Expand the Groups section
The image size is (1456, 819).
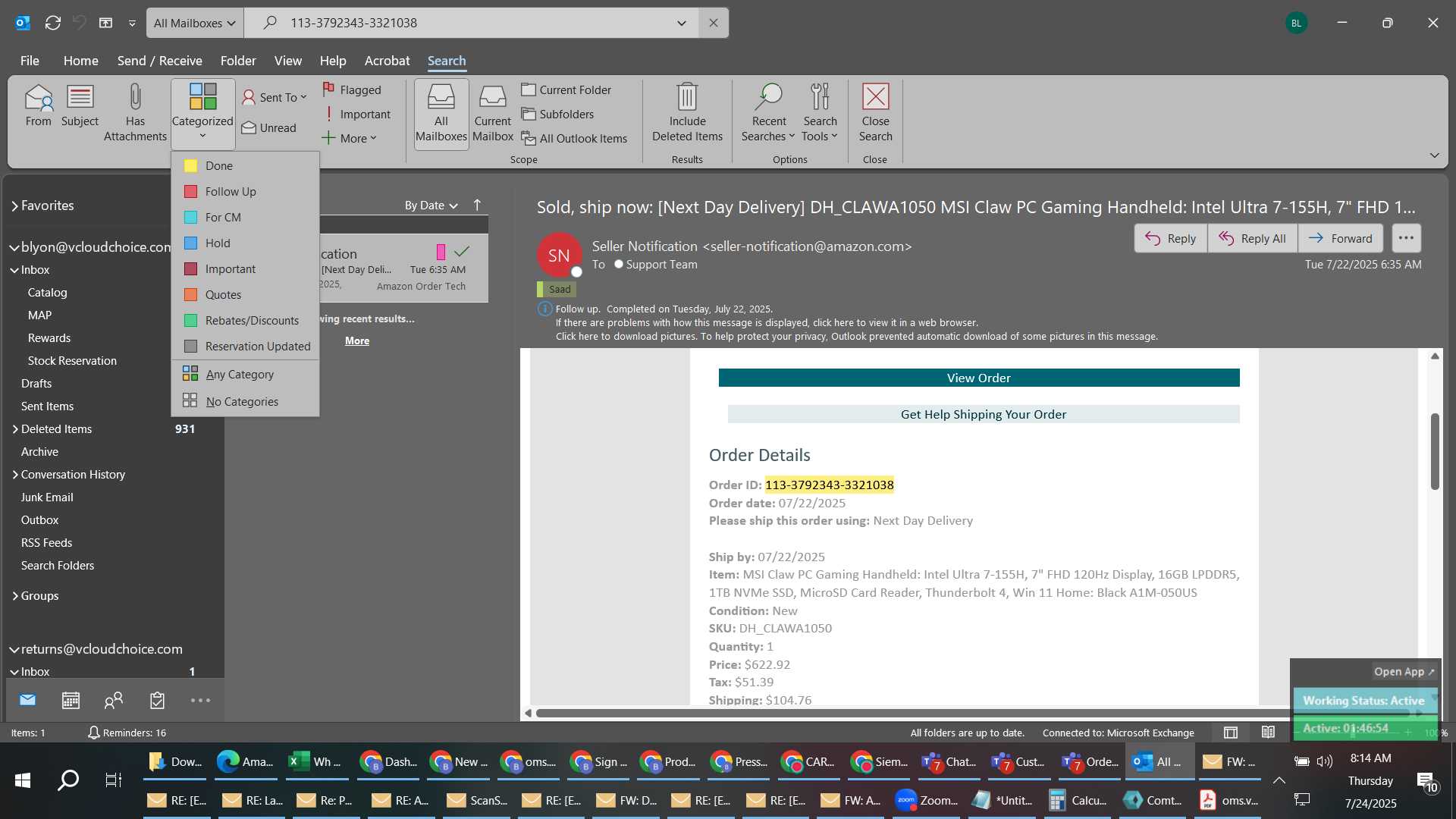(x=15, y=596)
